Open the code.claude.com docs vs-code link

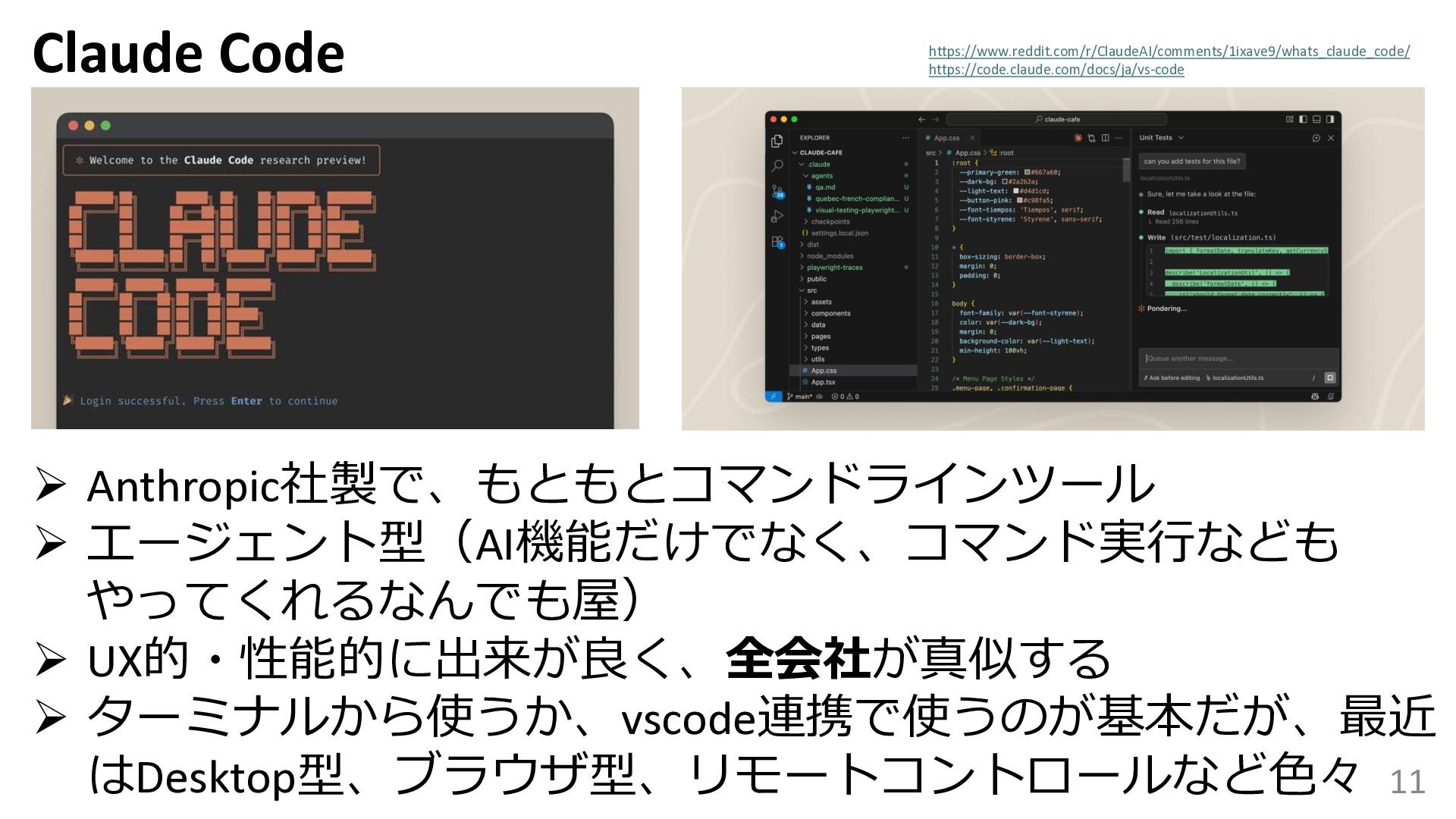(x=1056, y=70)
